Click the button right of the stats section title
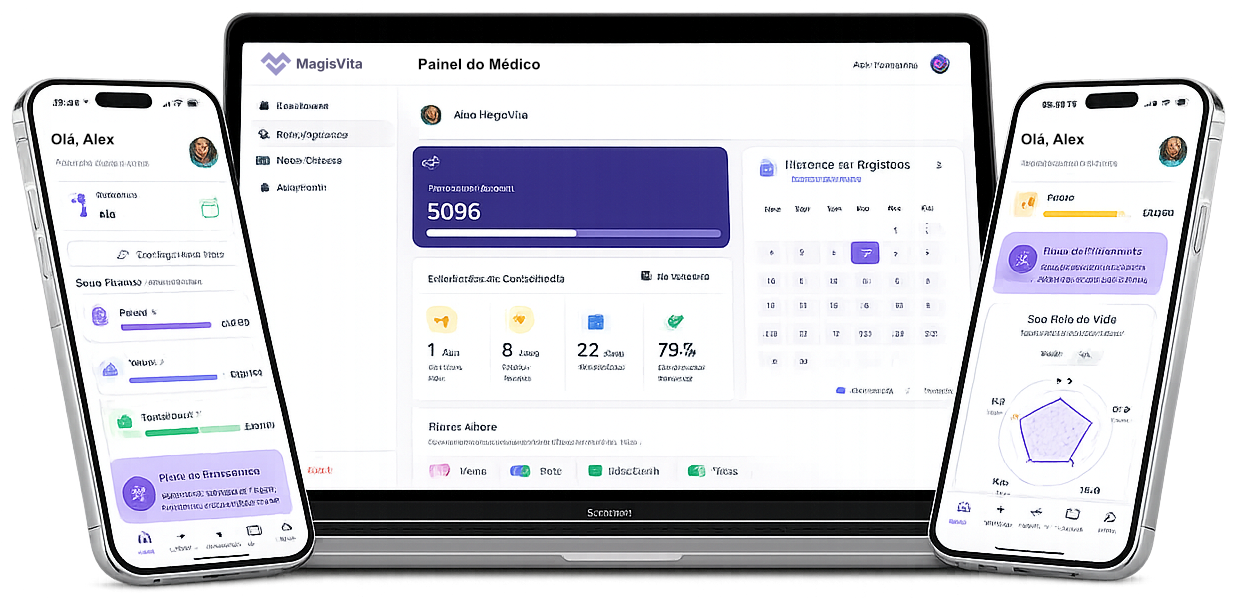The image size is (1252, 598). tap(675, 277)
